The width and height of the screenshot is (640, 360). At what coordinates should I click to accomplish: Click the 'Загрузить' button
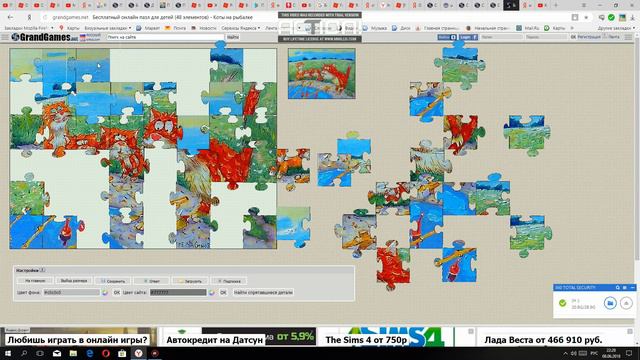click(x=190, y=281)
